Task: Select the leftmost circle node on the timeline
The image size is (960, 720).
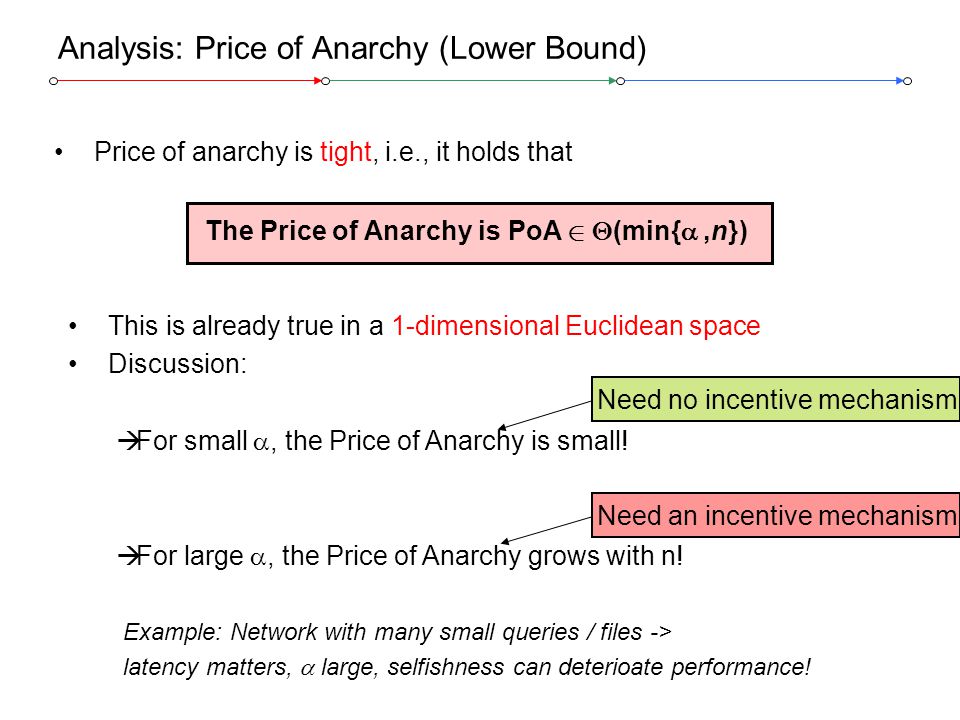Action: [x=54, y=81]
